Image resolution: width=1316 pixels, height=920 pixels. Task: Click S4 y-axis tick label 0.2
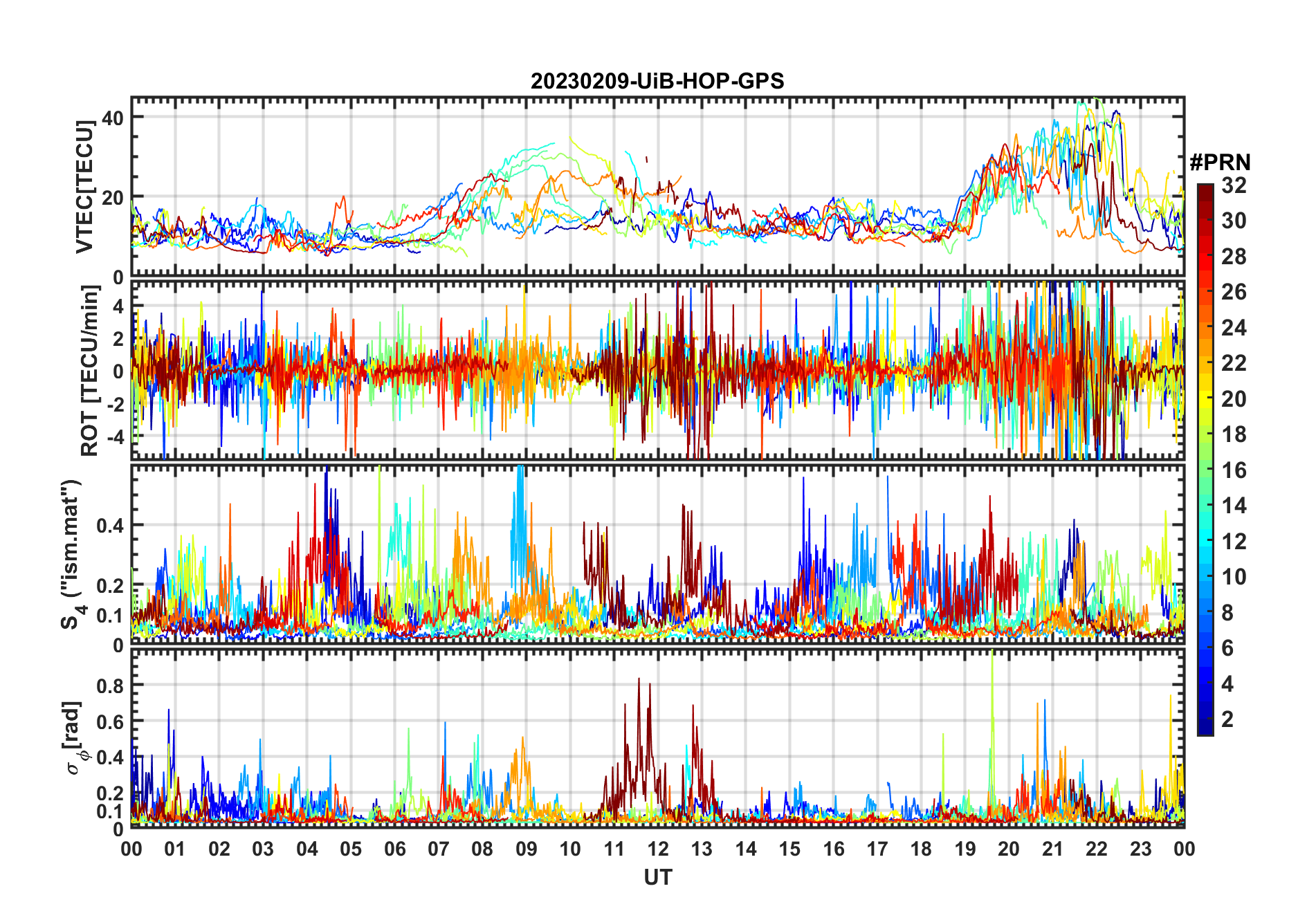[x=111, y=586]
